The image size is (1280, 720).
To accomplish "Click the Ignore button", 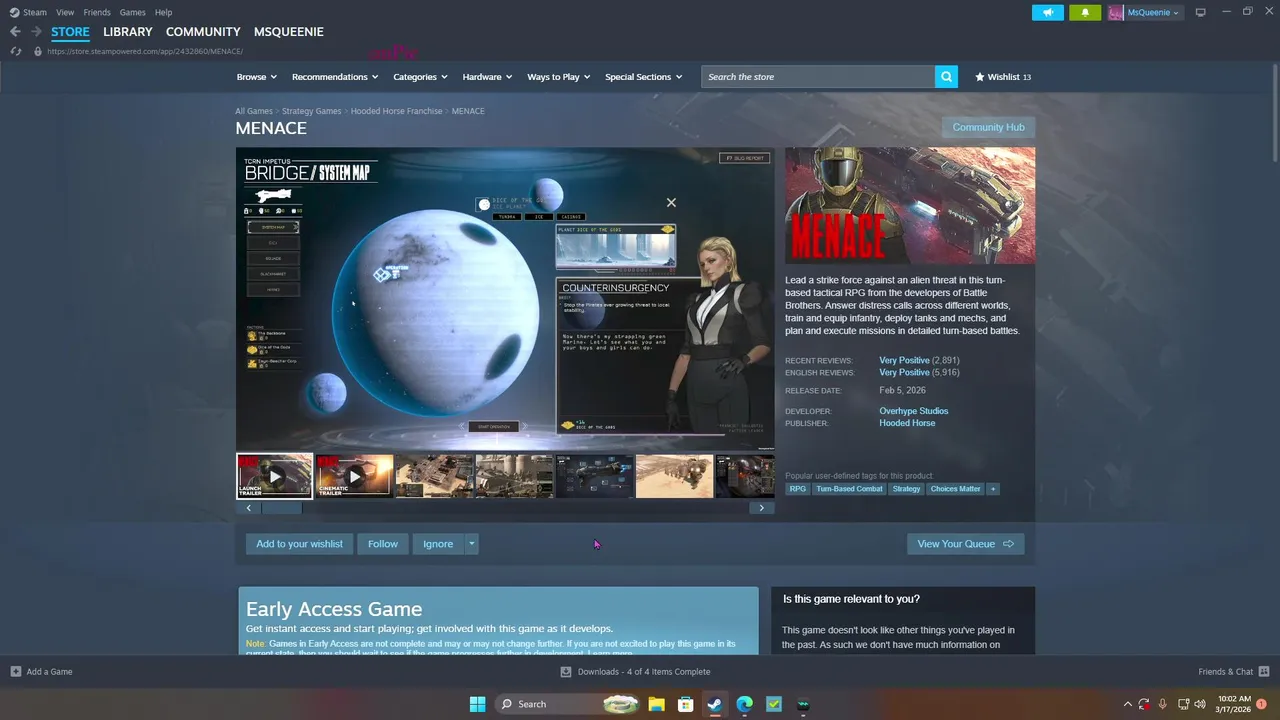I will pyautogui.click(x=438, y=544).
